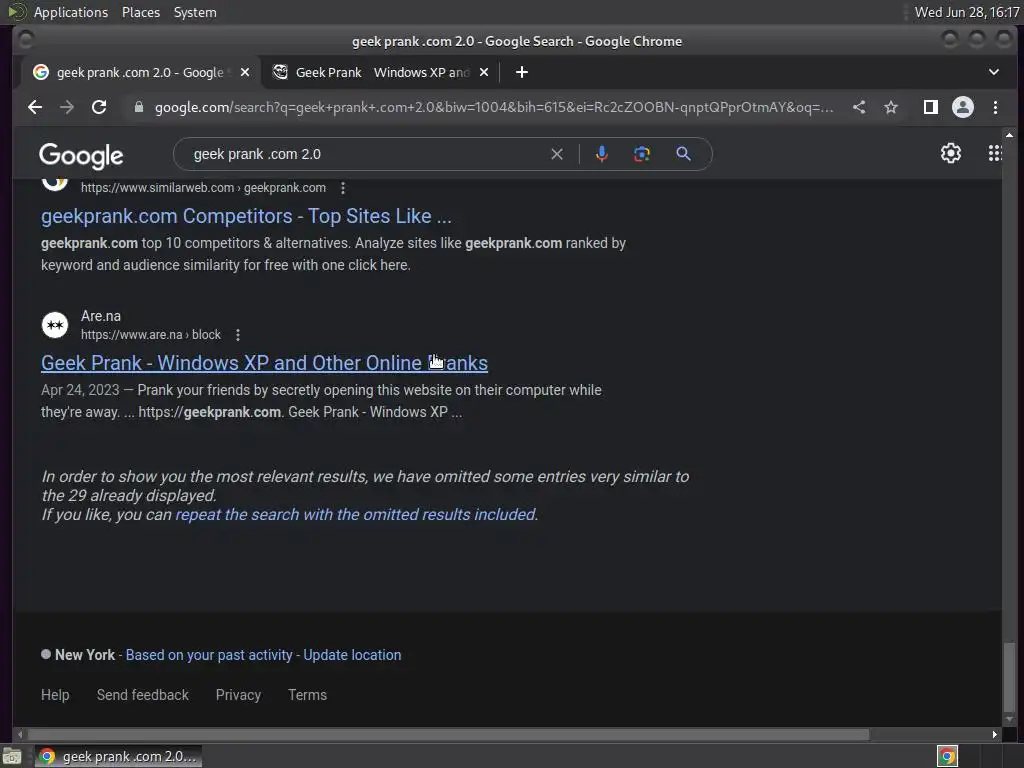Click Send feedback in the footer
1024x768 pixels.
pos(142,695)
